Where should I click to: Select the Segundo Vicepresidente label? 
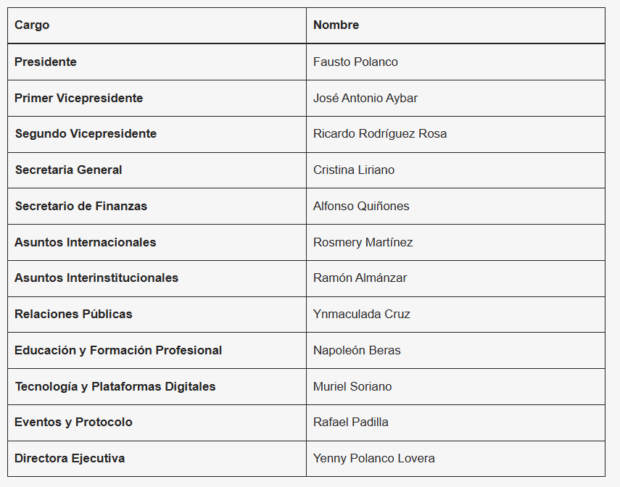[86, 134]
